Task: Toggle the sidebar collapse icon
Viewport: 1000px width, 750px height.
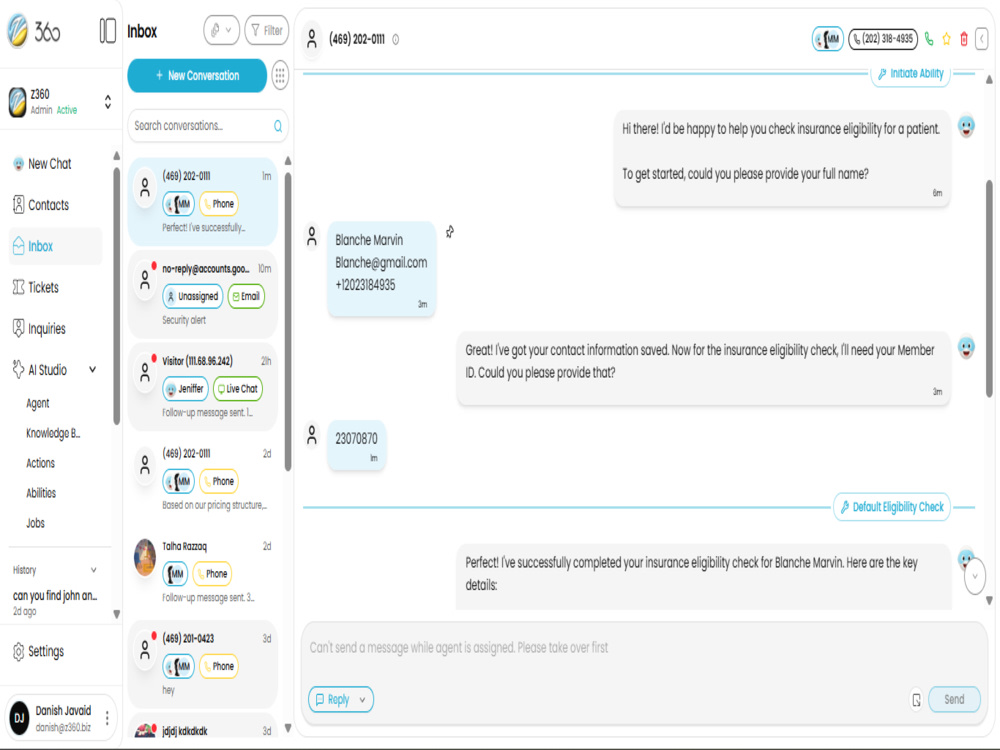Action: click(107, 31)
